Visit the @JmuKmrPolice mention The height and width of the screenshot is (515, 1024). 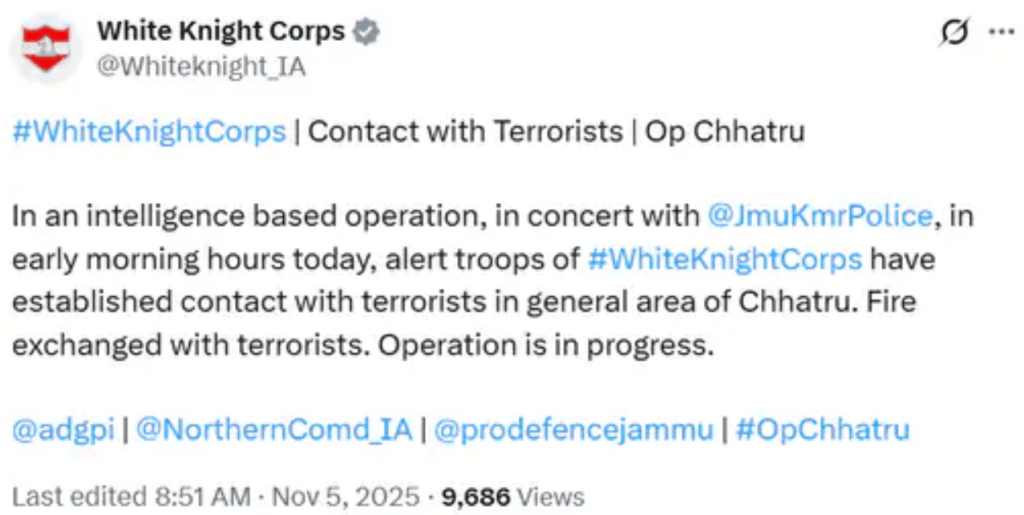[x=820, y=215]
